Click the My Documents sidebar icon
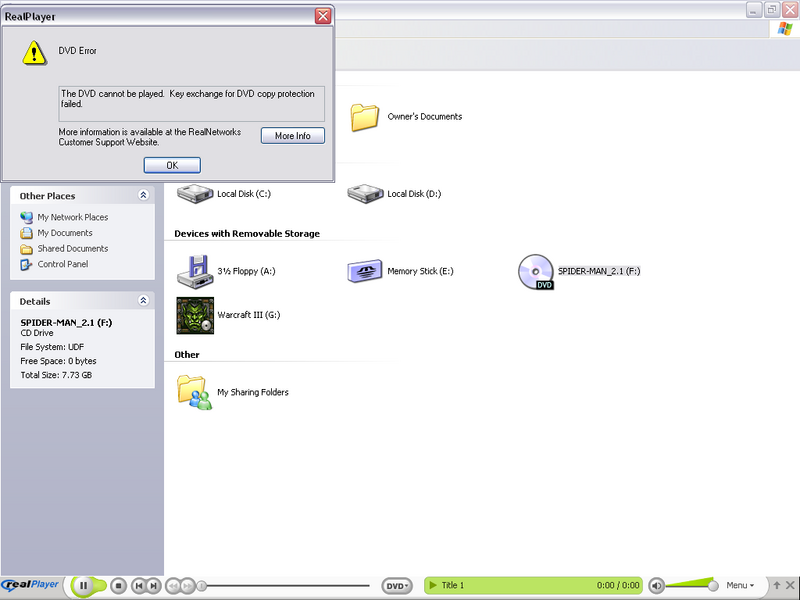This screenshot has width=800, height=600. pyautogui.click(x=27, y=233)
